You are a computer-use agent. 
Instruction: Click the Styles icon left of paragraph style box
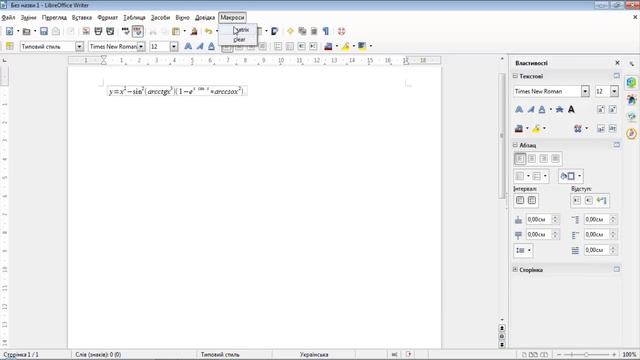9,47
